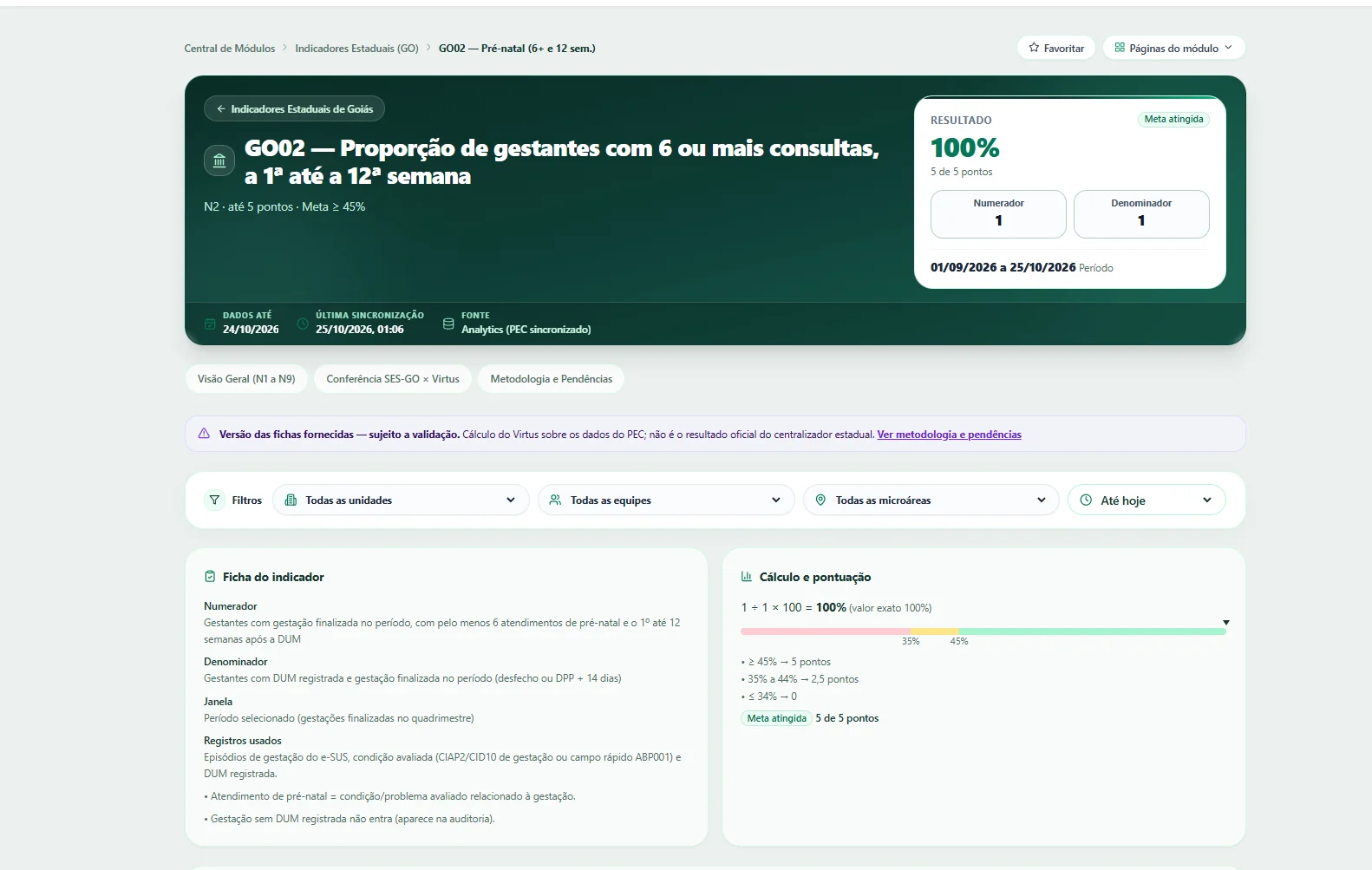Click the database icon next to Fonte
1372x870 pixels.
click(x=448, y=324)
